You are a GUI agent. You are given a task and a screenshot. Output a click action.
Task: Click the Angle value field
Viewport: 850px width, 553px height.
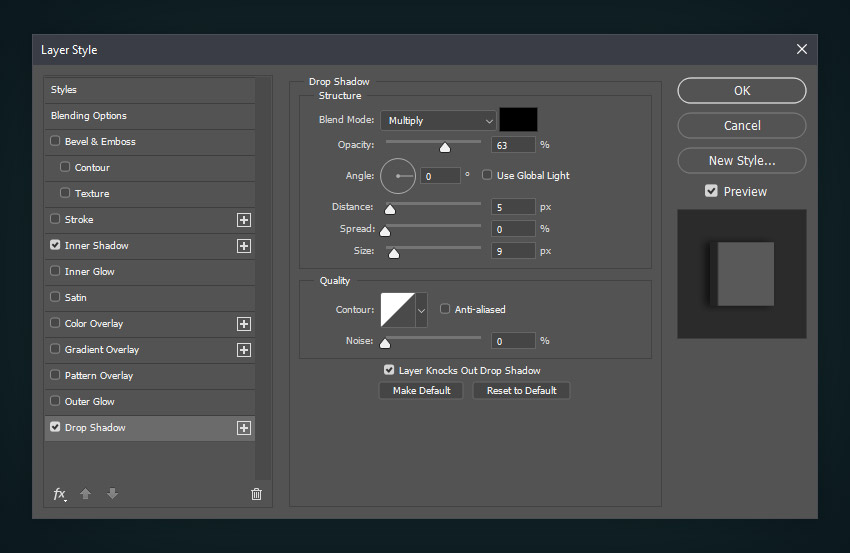440,176
